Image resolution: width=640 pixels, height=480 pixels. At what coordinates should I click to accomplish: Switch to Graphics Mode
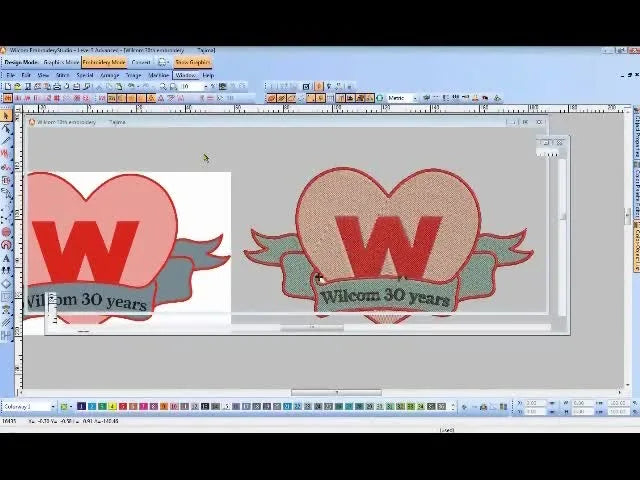coord(61,62)
